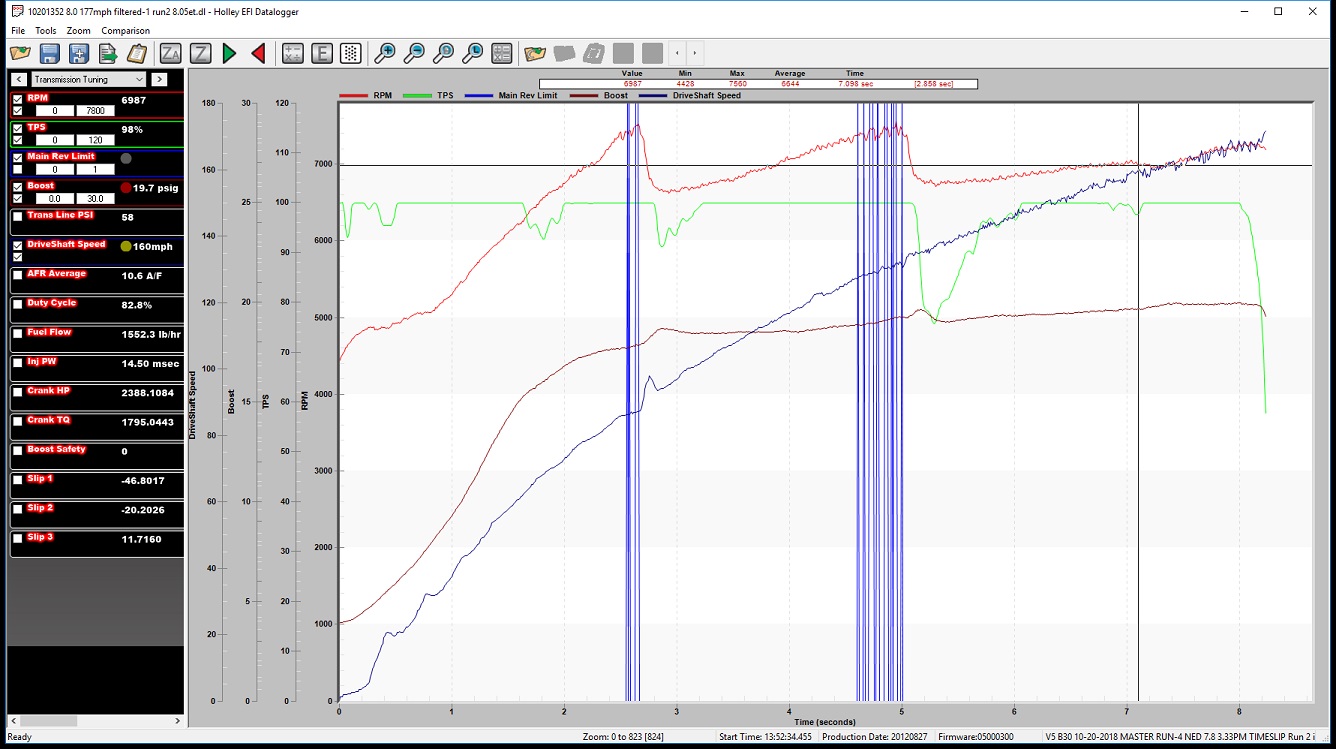Edit RPM maximum field showing 7800
Viewport: 1336px width, 749px height.
[x=95, y=111]
